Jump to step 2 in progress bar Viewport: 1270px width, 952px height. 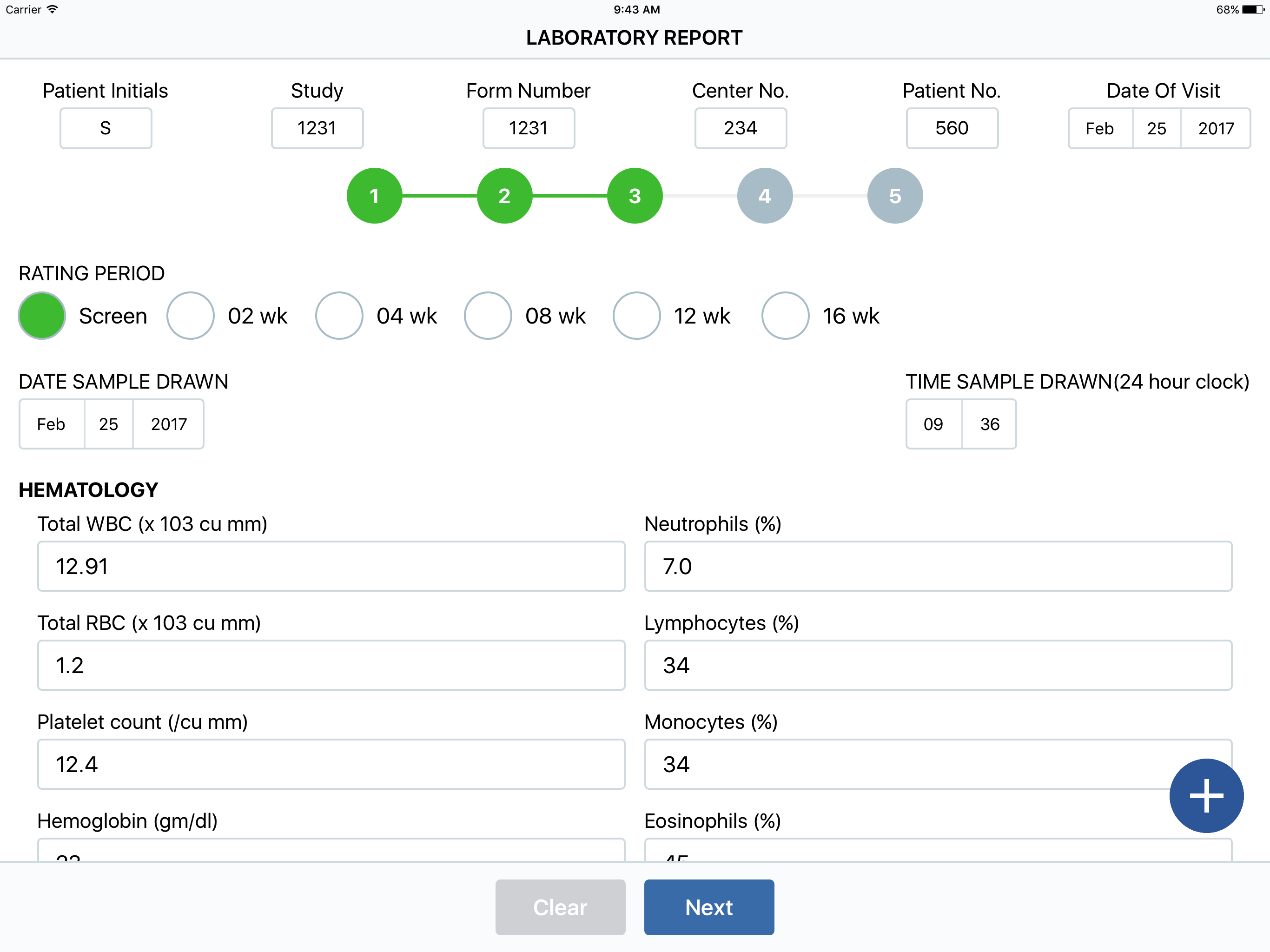[504, 196]
